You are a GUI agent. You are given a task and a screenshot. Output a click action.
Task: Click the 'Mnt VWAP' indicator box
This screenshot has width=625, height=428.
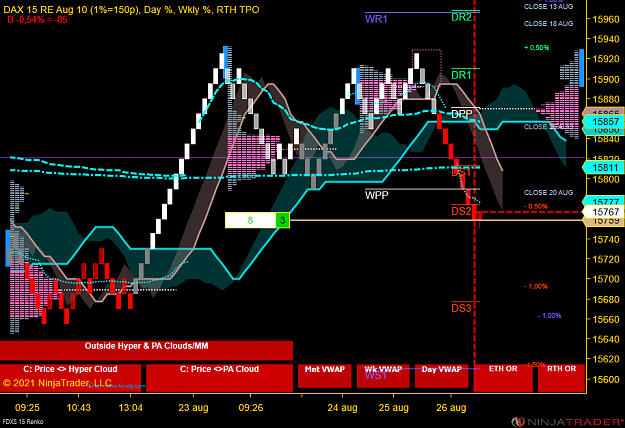pyautogui.click(x=324, y=375)
